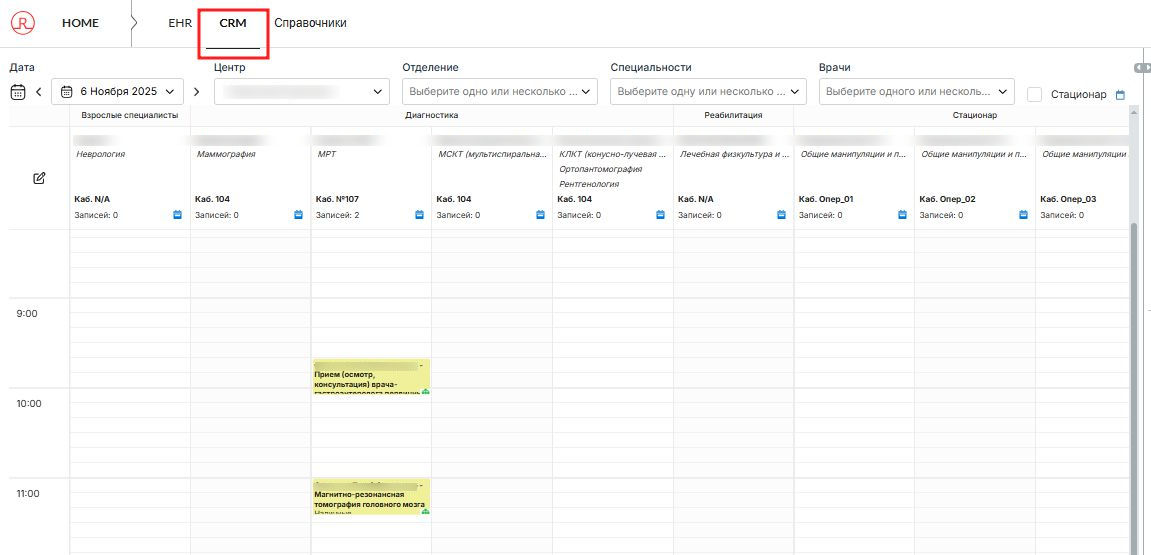Click the red logo icon at top left
The image size is (1151, 555).
22,23
